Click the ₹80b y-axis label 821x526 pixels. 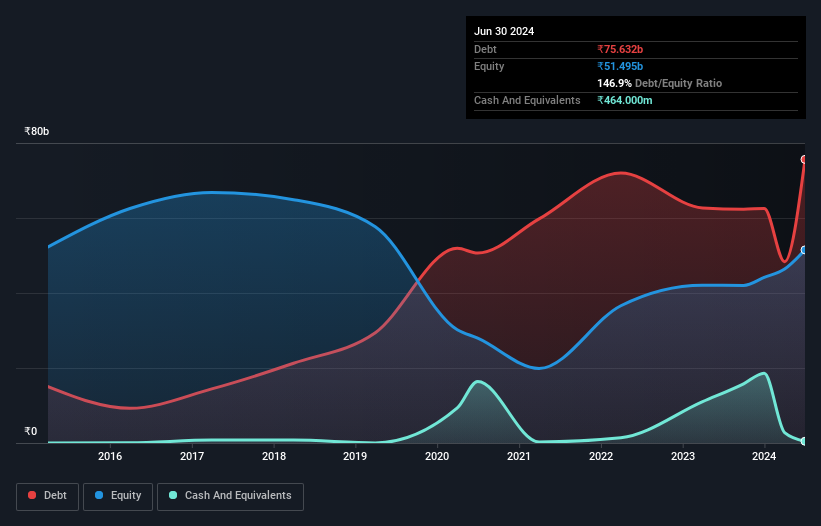pos(37,131)
